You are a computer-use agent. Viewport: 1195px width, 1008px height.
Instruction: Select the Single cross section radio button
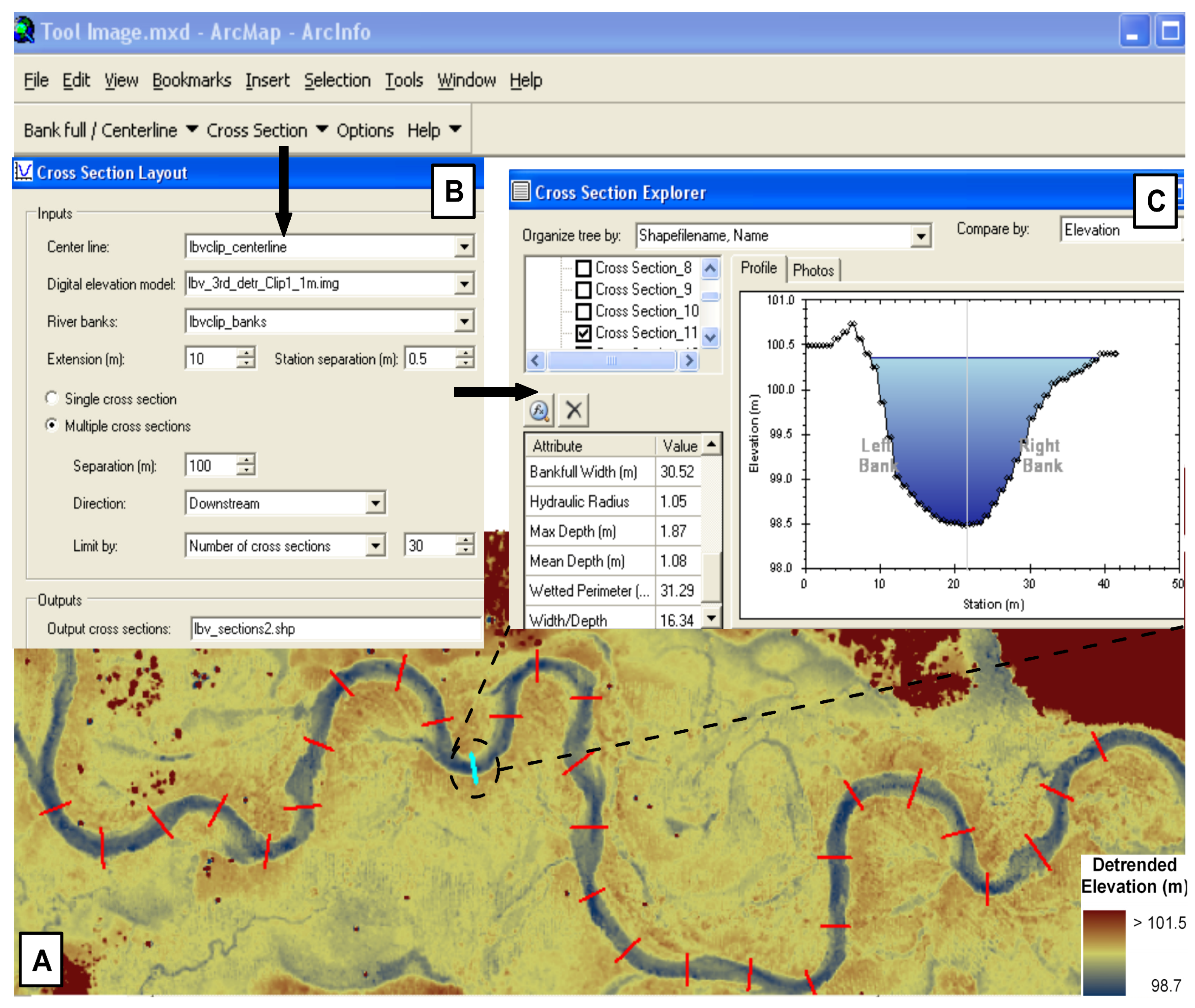click(52, 398)
